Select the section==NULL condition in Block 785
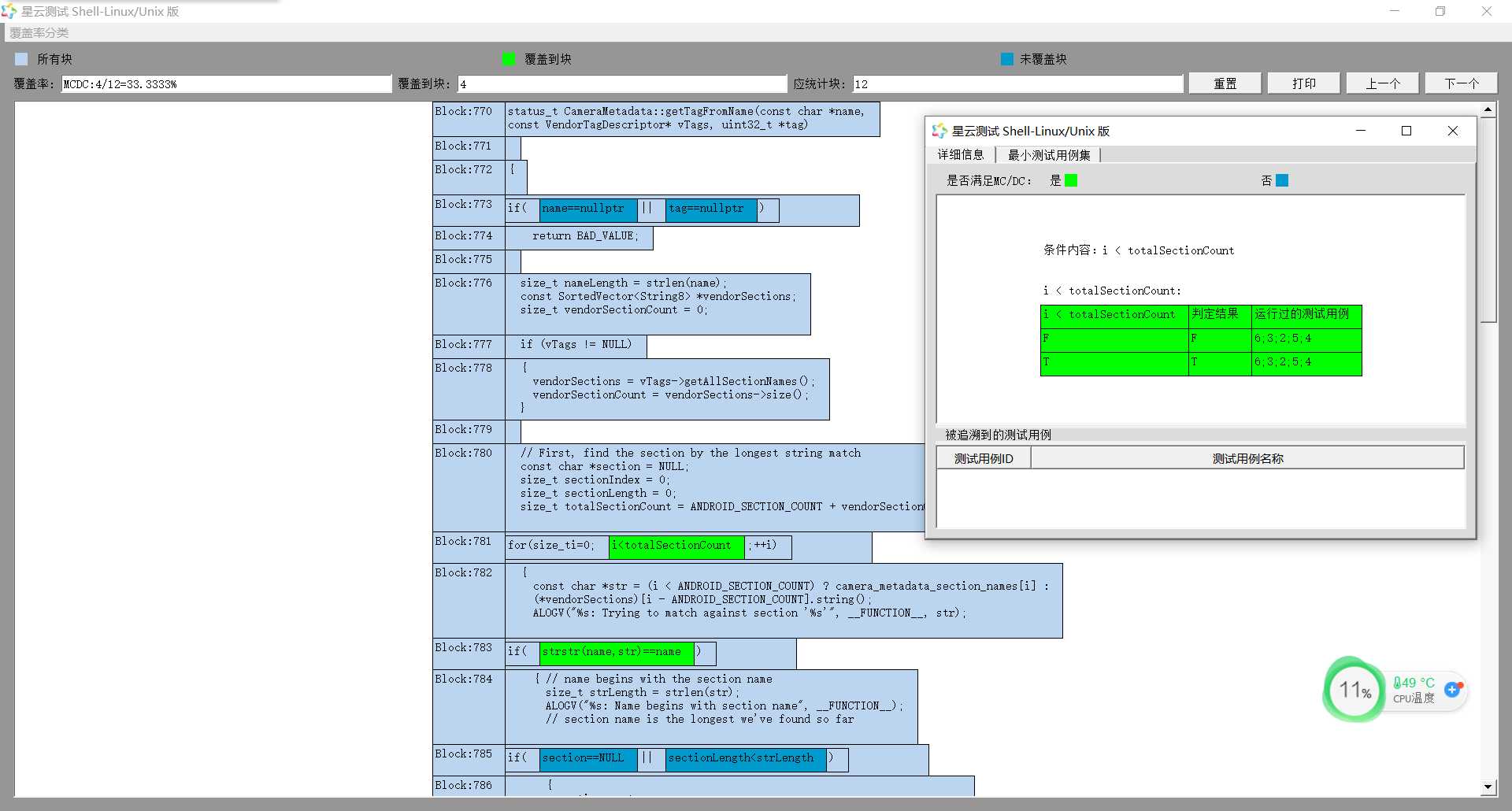The height and width of the screenshot is (811, 1512). [x=588, y=758]
